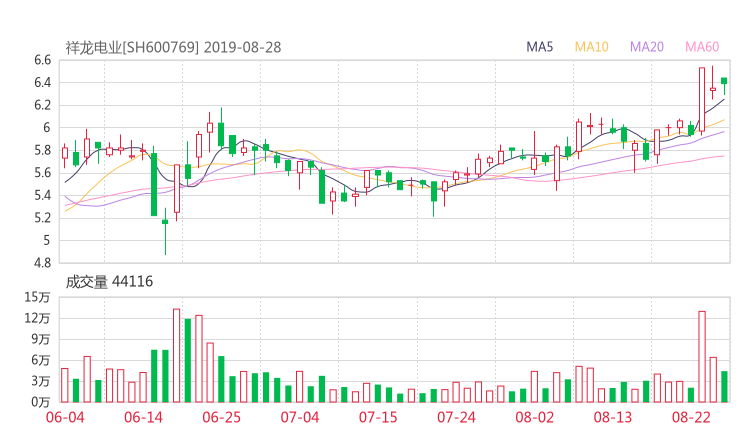Click the 4.8 price axis label
The height and width of the screenshot is (440, 740).
(x=41, y=263)
